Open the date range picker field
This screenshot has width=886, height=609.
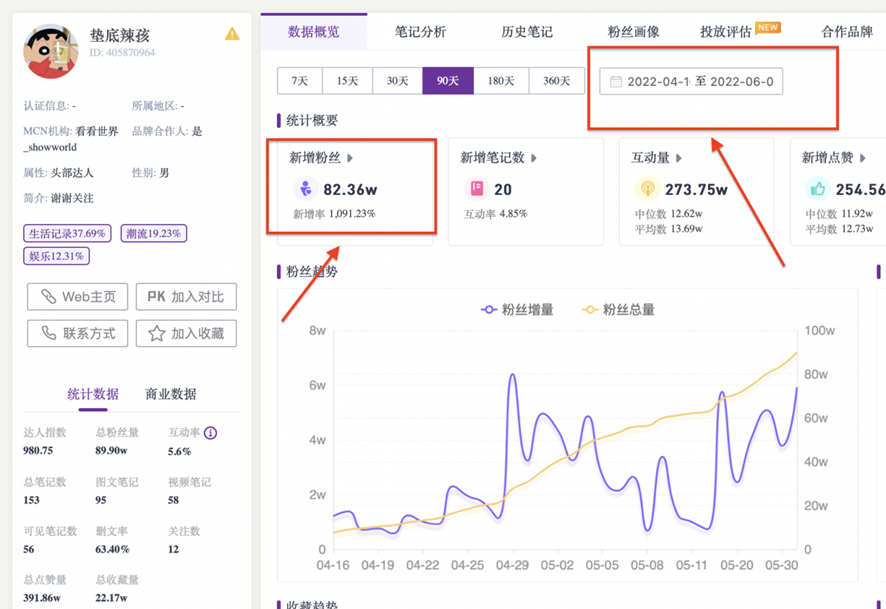(x=690, y=81)
